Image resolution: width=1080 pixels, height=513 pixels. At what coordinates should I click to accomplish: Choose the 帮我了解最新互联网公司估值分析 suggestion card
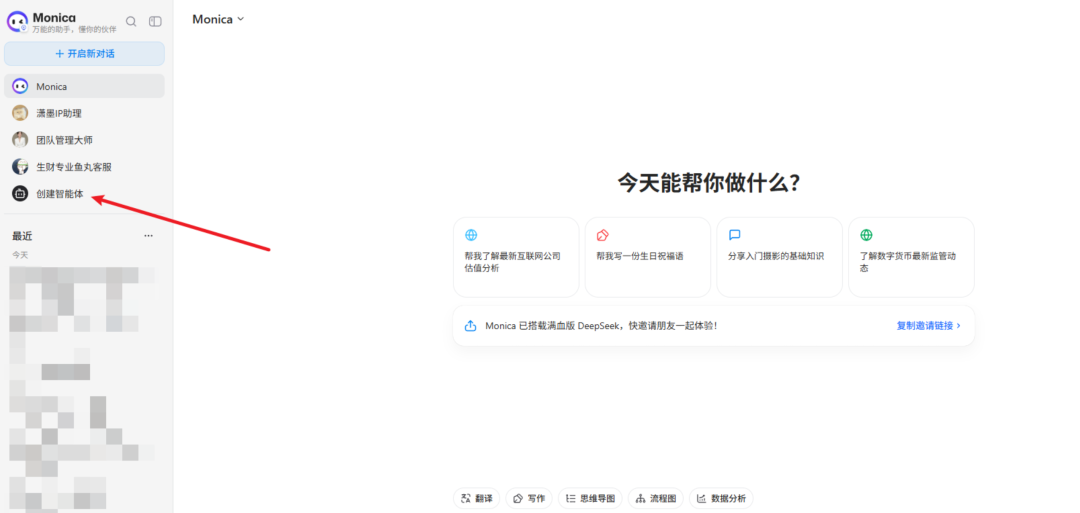516,257
